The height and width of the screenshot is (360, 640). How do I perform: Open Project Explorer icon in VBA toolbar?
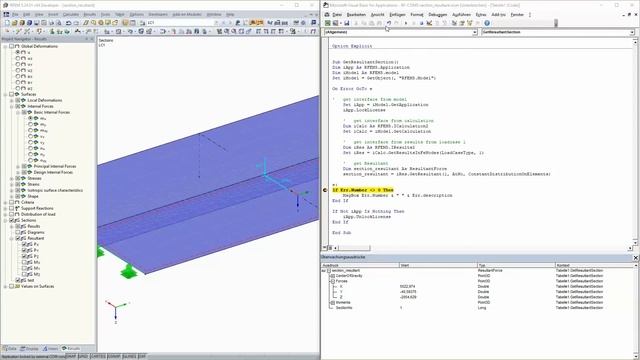[x=454, y=23]
